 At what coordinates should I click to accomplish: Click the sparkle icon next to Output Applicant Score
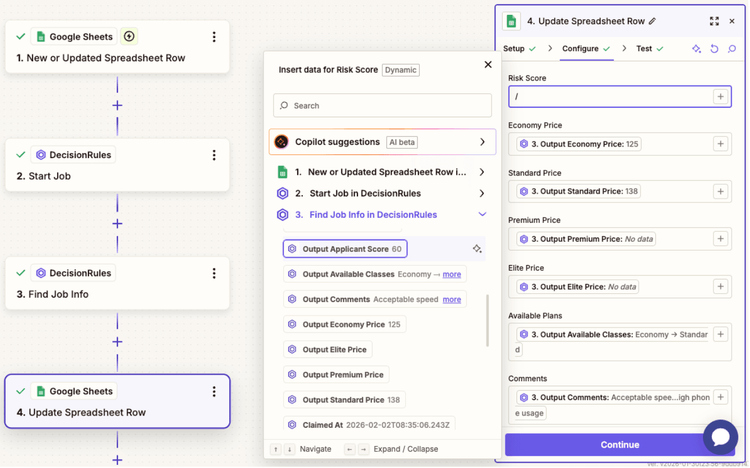tap(477, 249)
